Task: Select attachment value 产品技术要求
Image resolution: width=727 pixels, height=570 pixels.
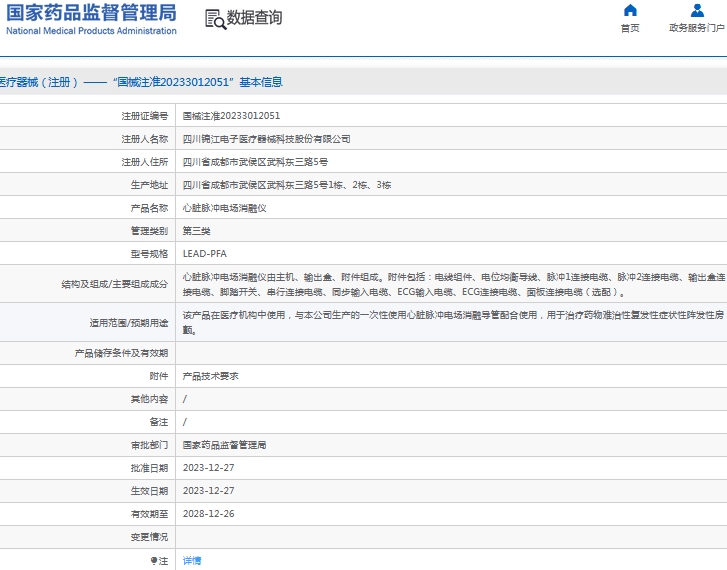Action: click(210, 376)
